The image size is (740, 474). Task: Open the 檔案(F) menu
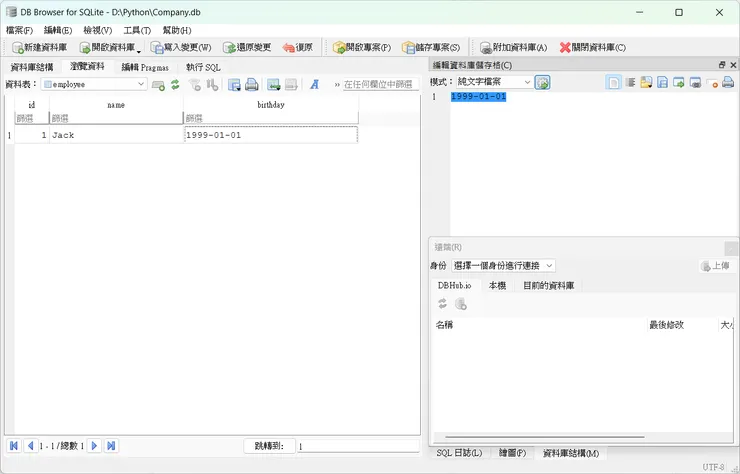click(x=19, y=30)
